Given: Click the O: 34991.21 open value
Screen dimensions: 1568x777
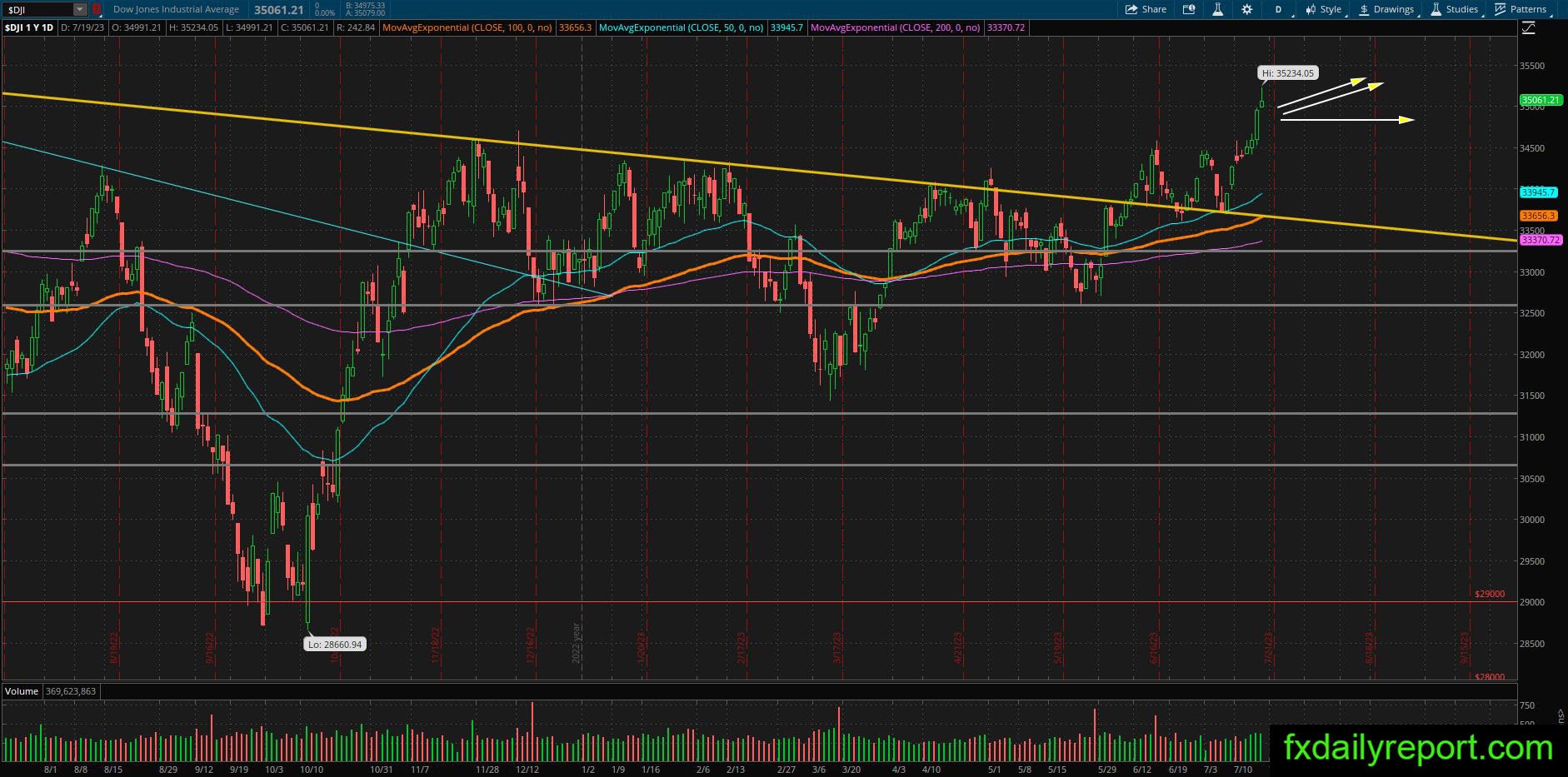Looking at the screenshot, I should [137, 27].
